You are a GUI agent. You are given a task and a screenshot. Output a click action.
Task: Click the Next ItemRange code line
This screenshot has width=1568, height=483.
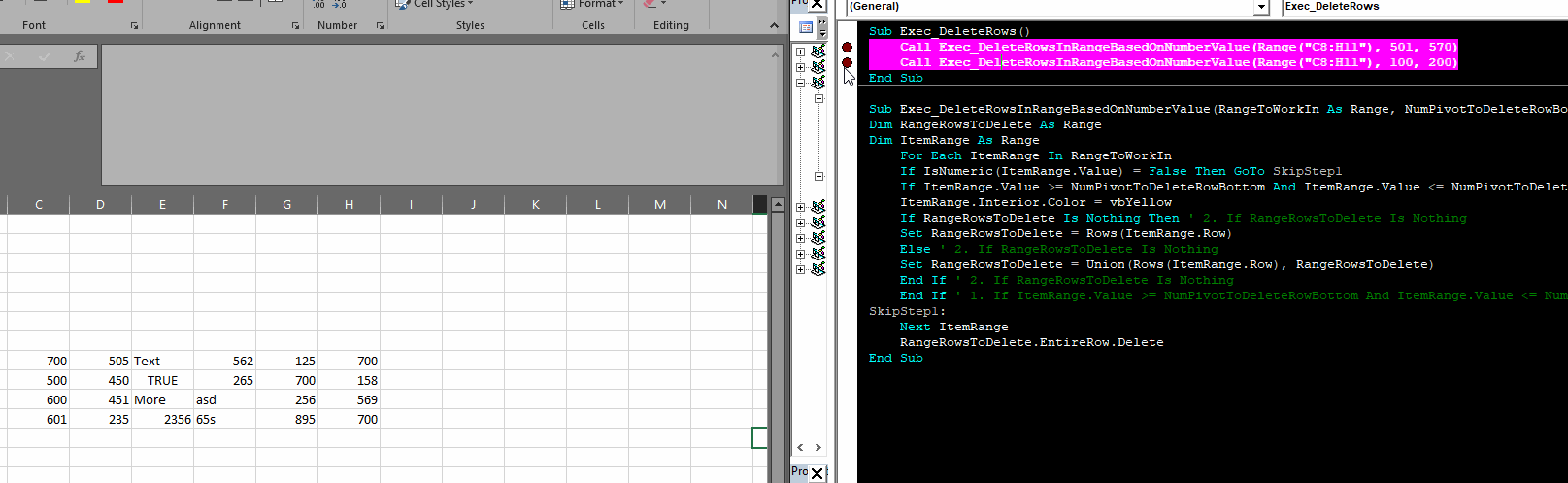[954, 327]
